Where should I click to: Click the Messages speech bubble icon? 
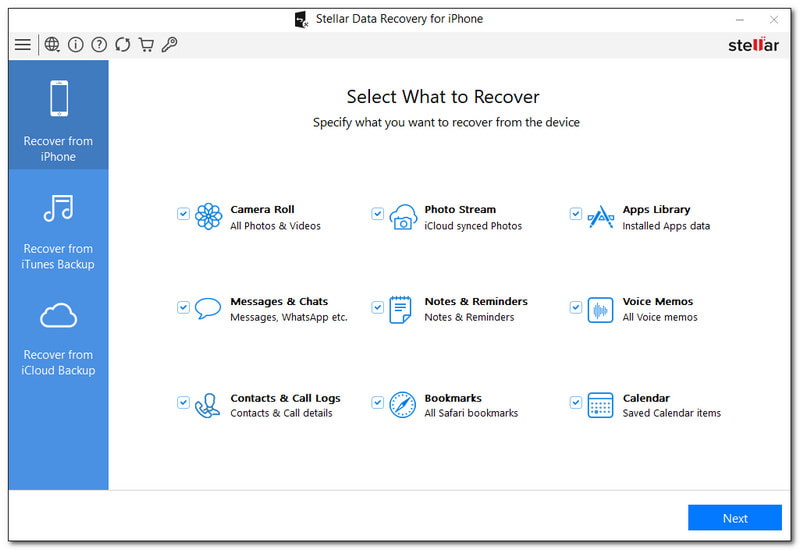point(208,309)
